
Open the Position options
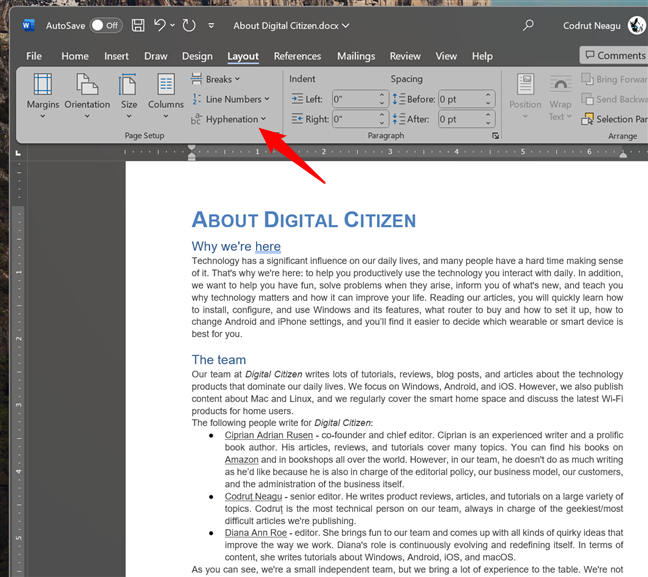pos(525,96)
